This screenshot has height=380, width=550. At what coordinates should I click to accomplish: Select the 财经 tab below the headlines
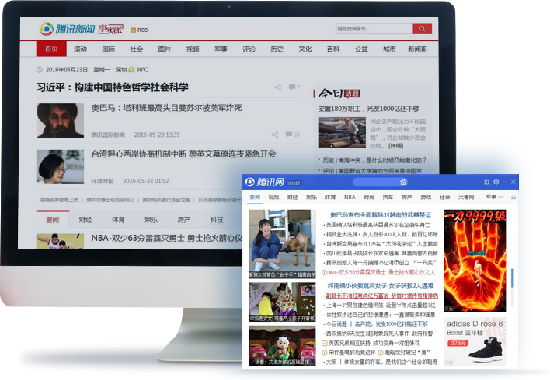pyautogui.click(x=85, y=220)
